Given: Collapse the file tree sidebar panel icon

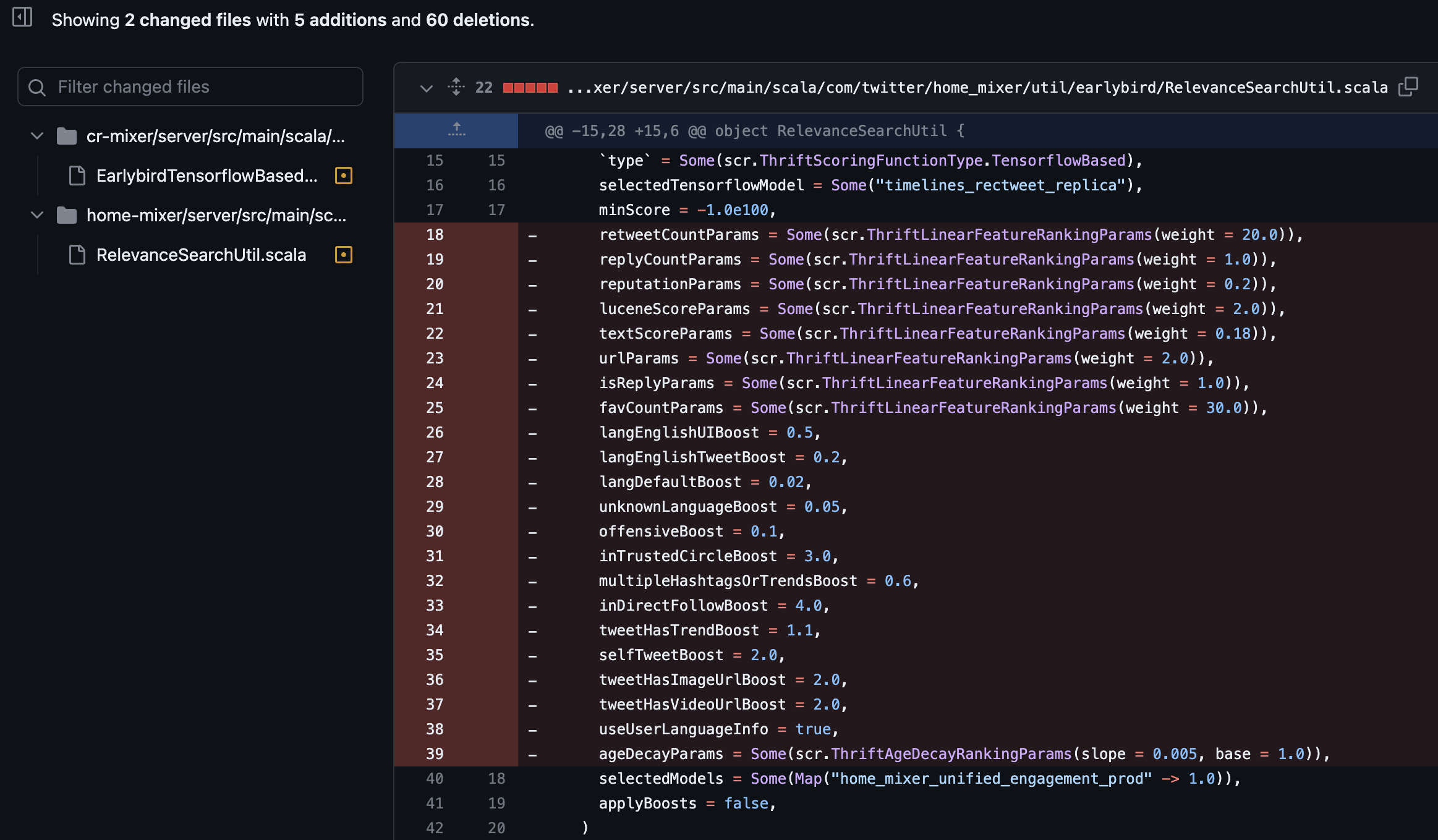Looking at the screenshot, I should pos(22,17).
